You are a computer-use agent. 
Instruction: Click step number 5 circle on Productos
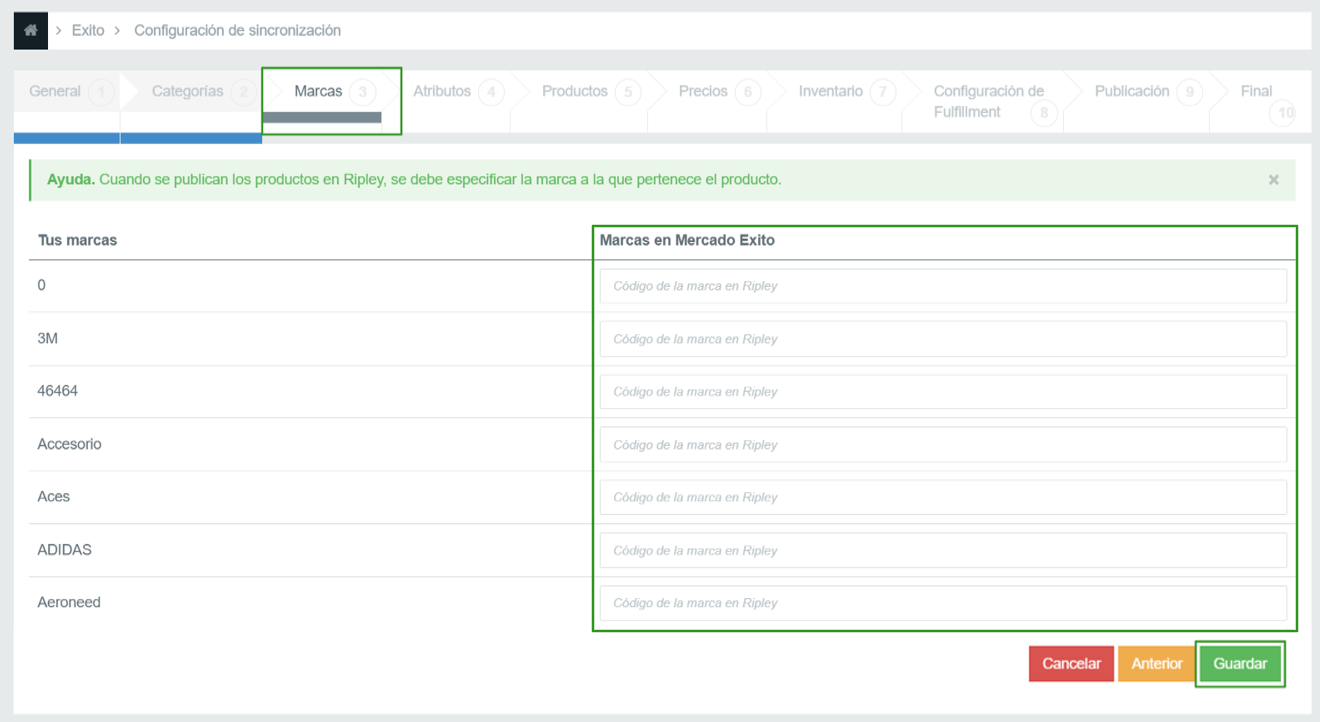[628, 93]
